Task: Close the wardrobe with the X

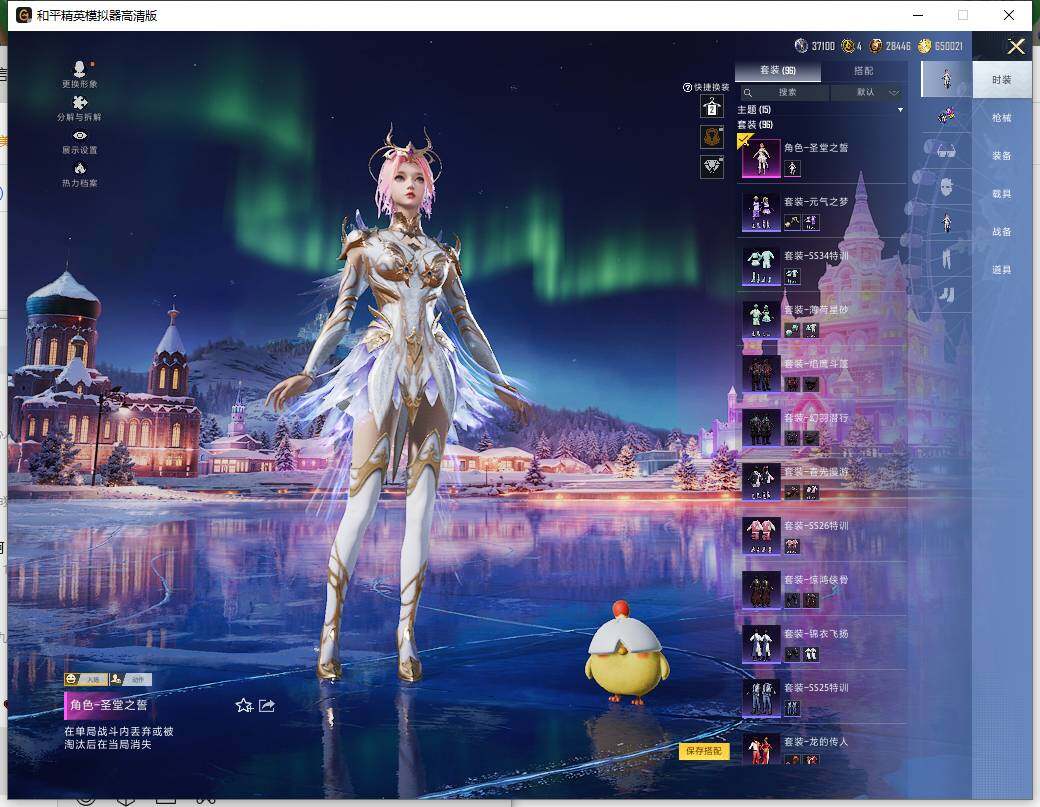Action: (x=1015, y=46)
